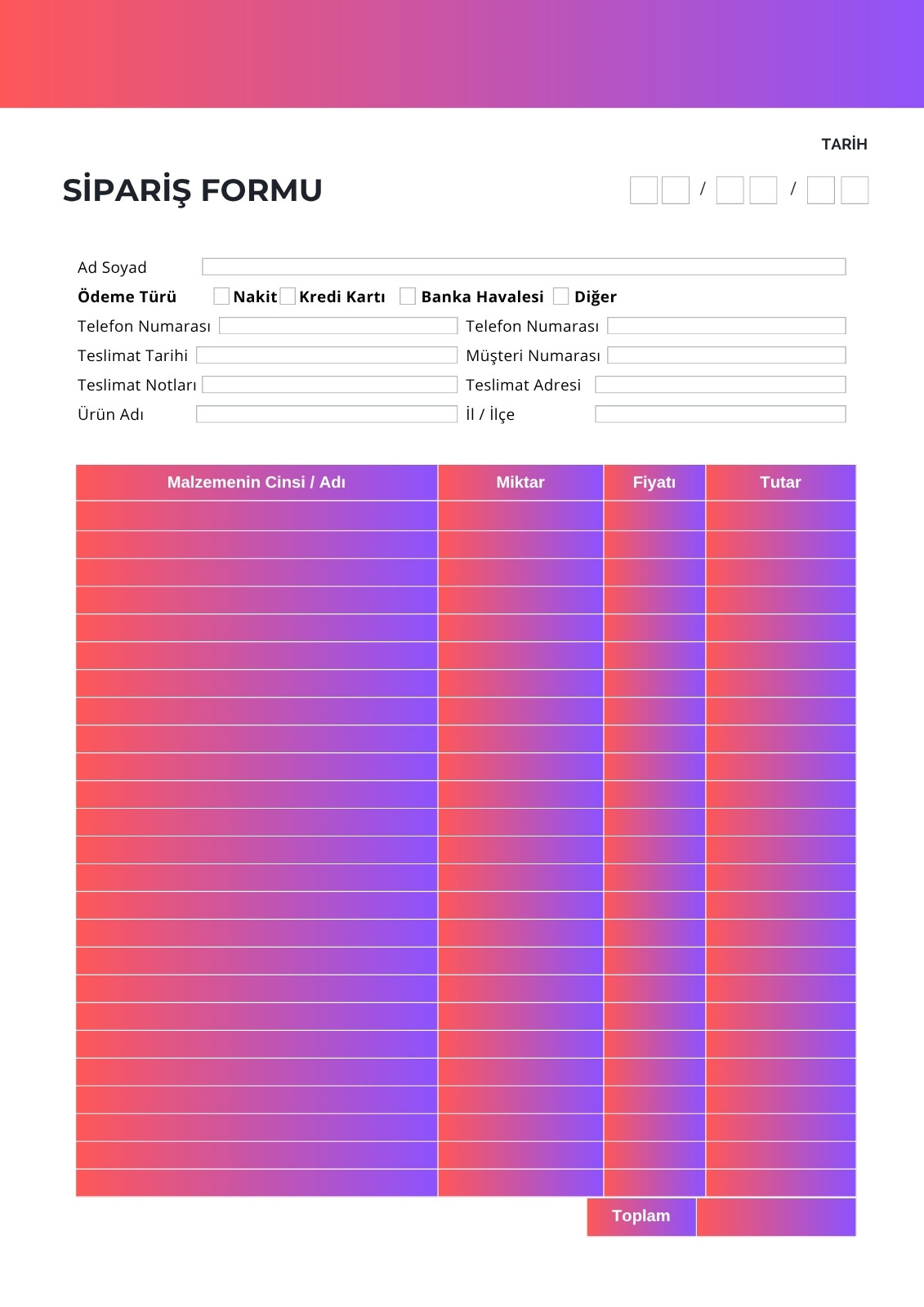The width and height of the screenshot is (924, 1307).
Task: Click the Ad Soyad input field
Action: [x=524, y=266]
